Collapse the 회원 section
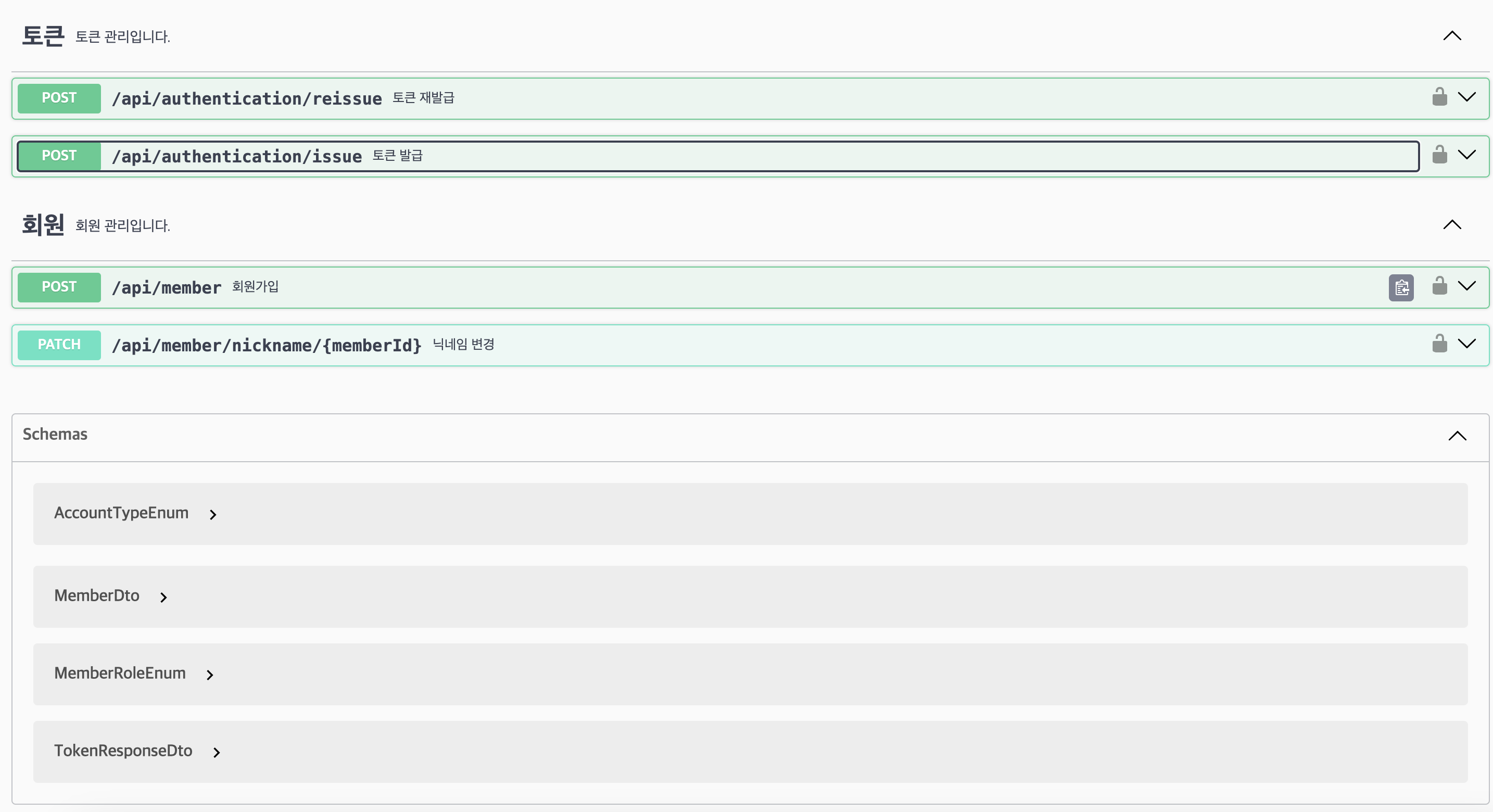 pyautogui.click(x=1452, y=225)
